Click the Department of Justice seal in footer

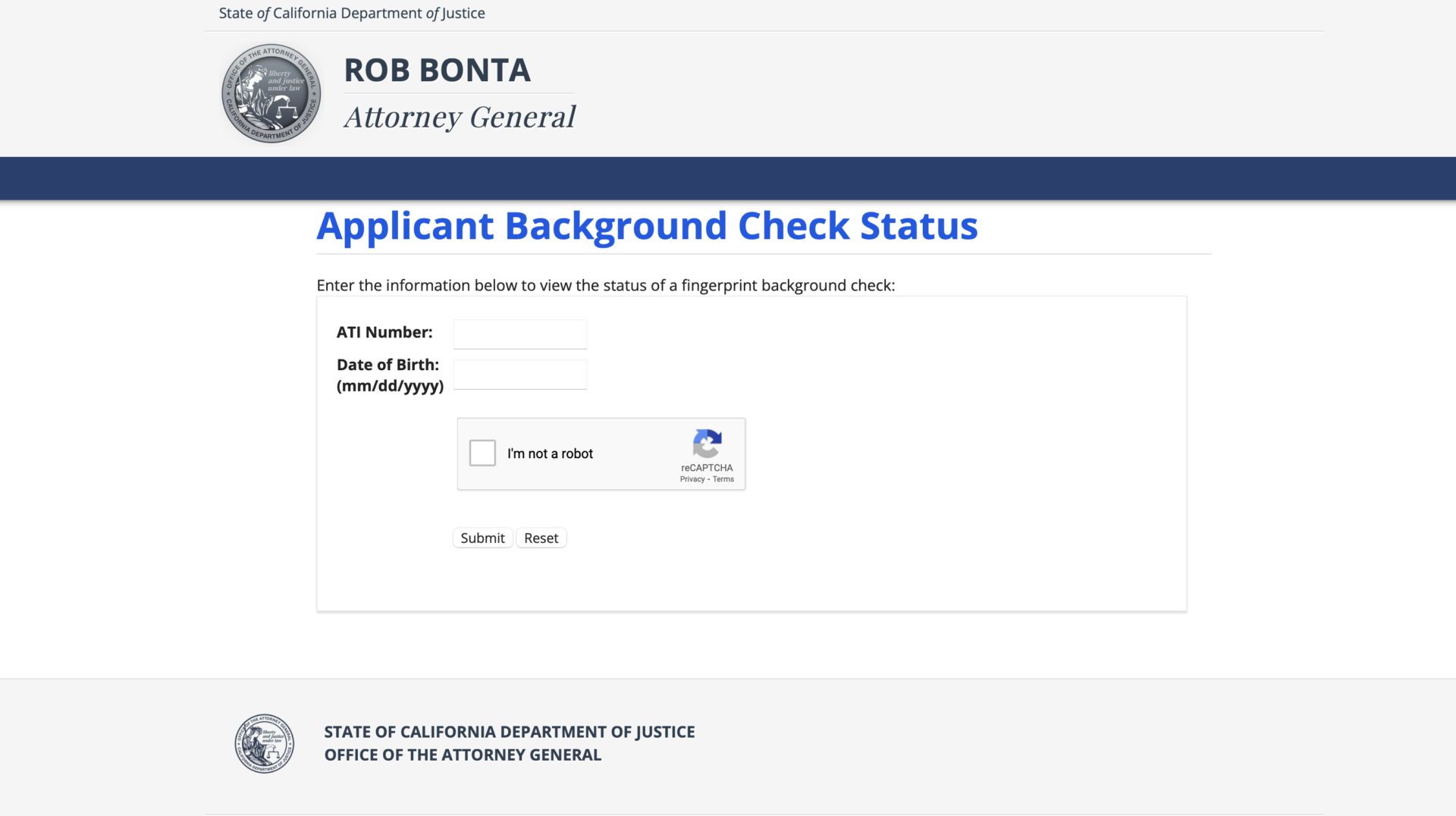[x=264, y=743]
